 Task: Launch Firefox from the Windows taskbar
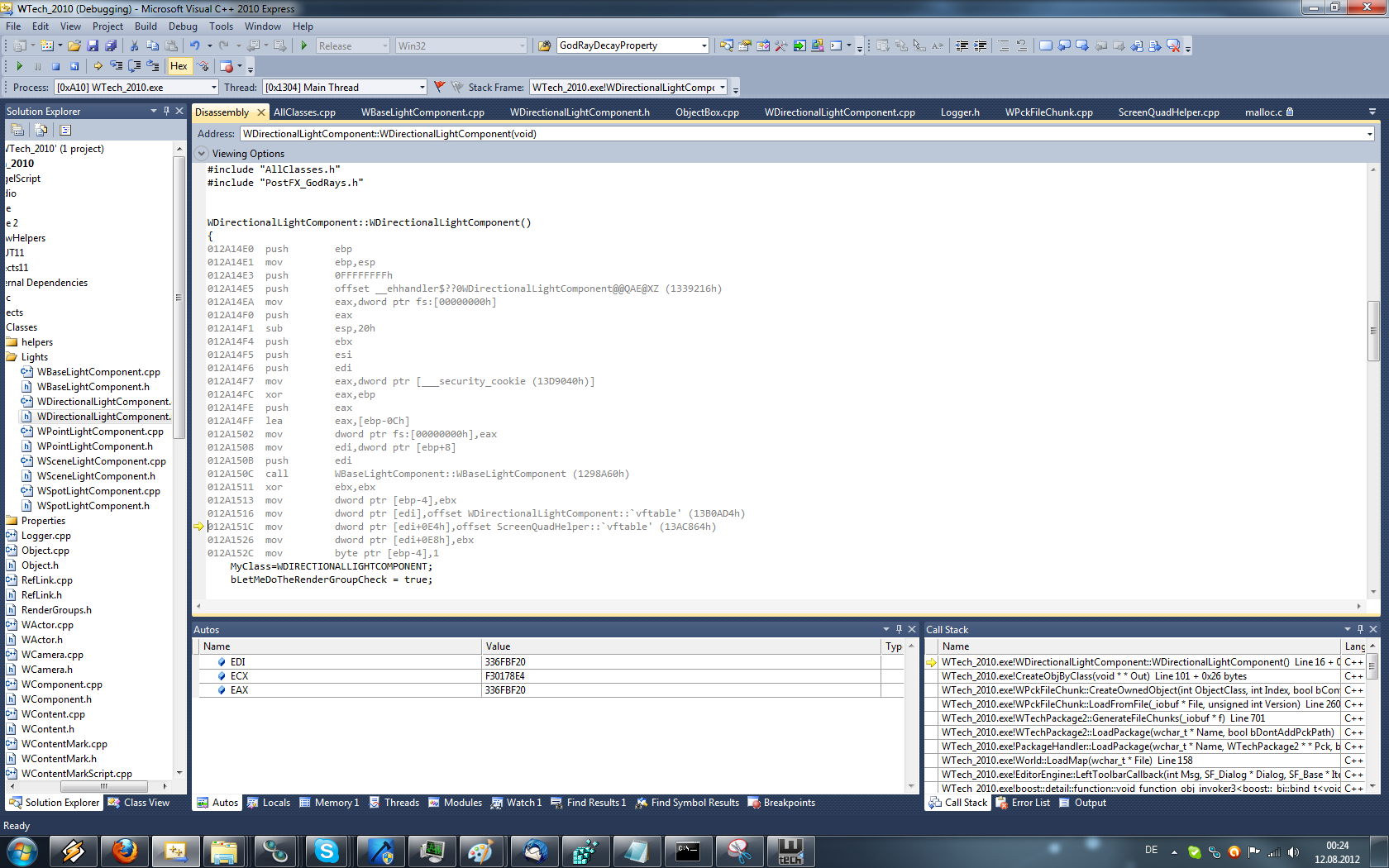tap(125, 851)
